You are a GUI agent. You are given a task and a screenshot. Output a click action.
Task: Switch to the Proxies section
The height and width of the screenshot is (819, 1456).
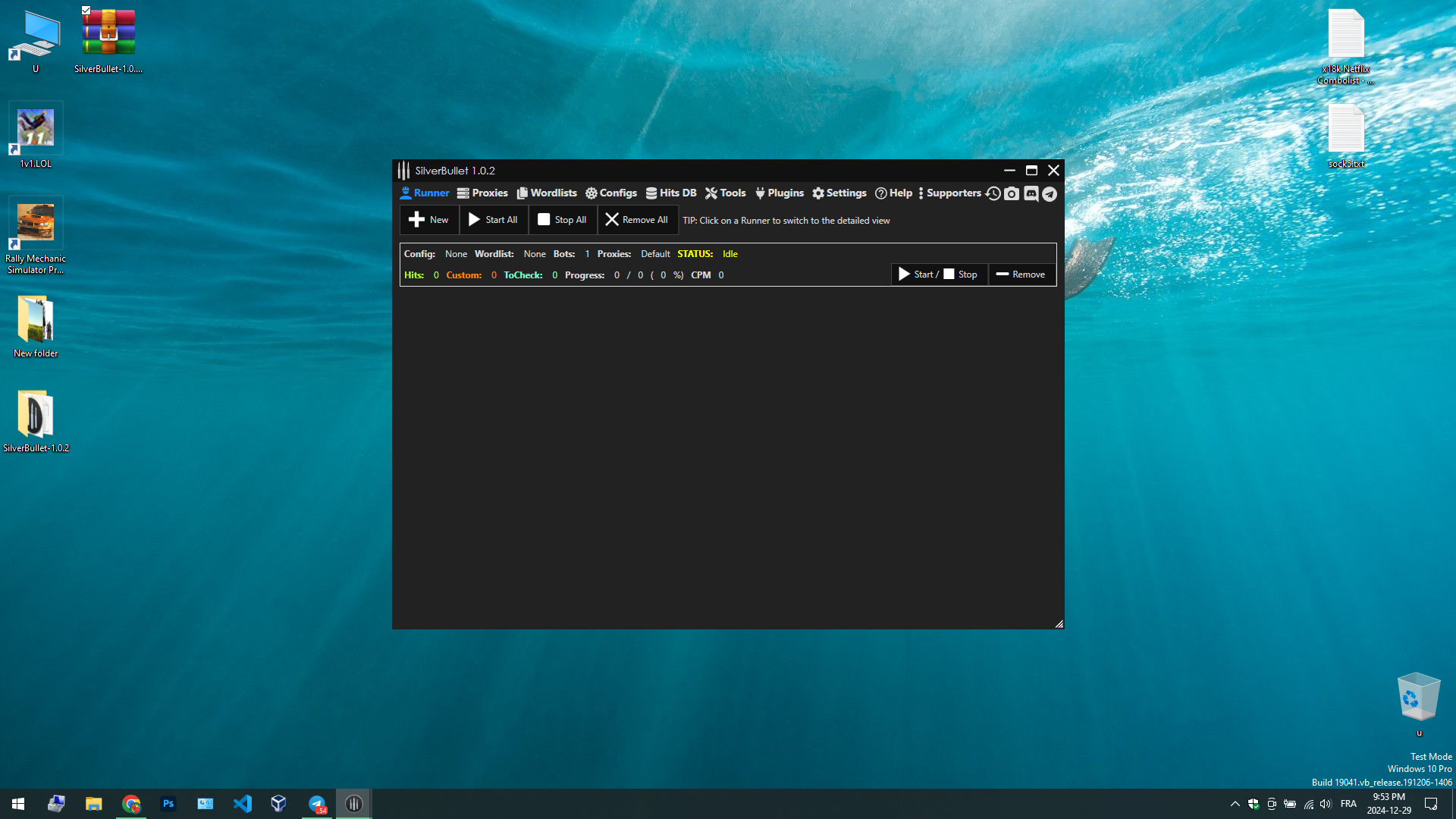482,193
